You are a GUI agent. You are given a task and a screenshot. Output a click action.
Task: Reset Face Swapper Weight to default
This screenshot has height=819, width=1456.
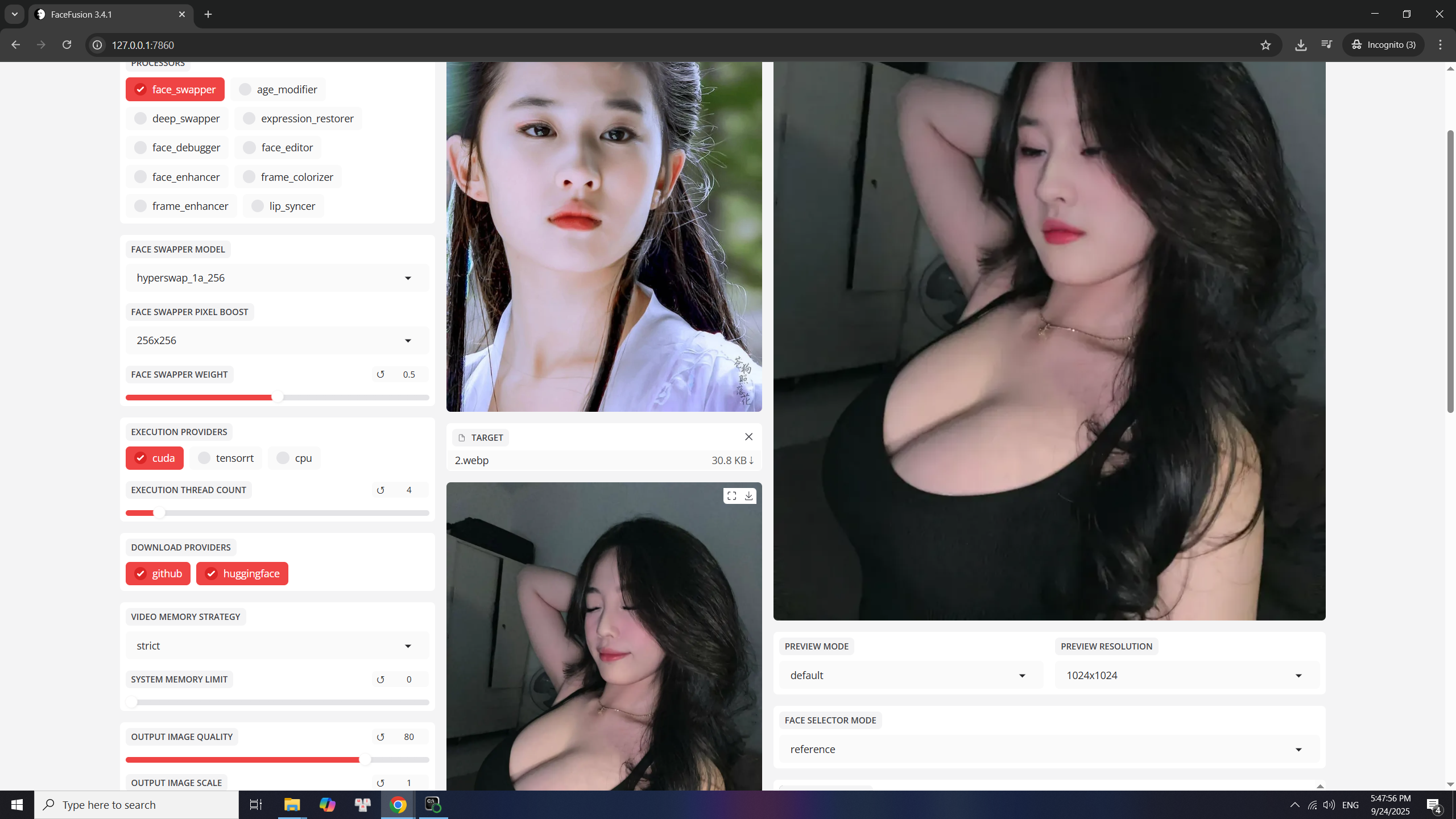pos(380,374)
